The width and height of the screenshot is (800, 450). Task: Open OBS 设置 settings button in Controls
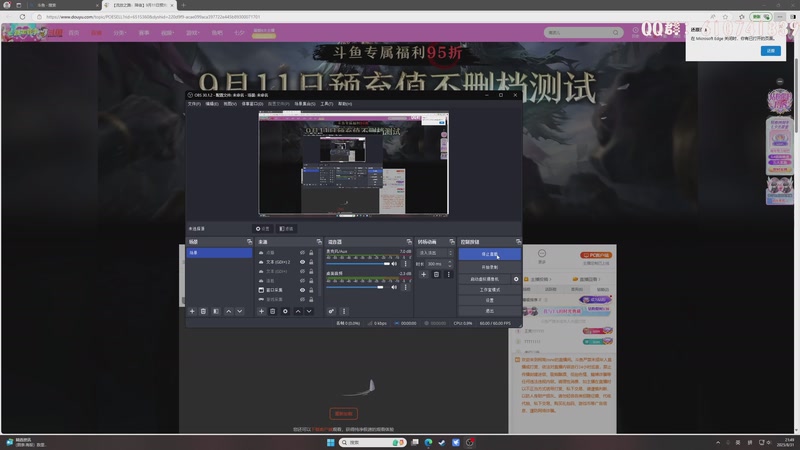click(489, 300)
